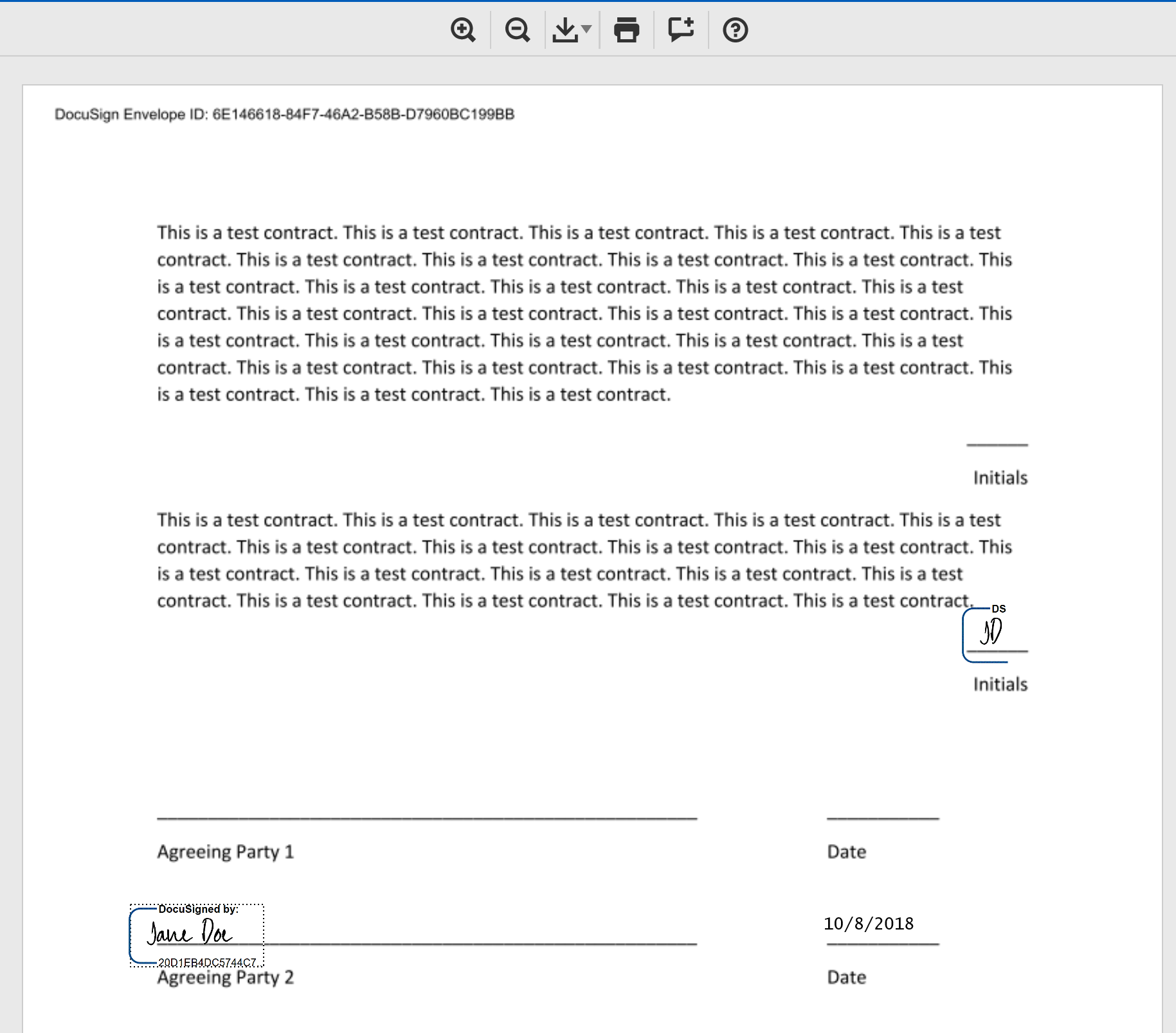Print the document using the printer icon
The image size is (1176, 1033).
[x=626, y=30]
